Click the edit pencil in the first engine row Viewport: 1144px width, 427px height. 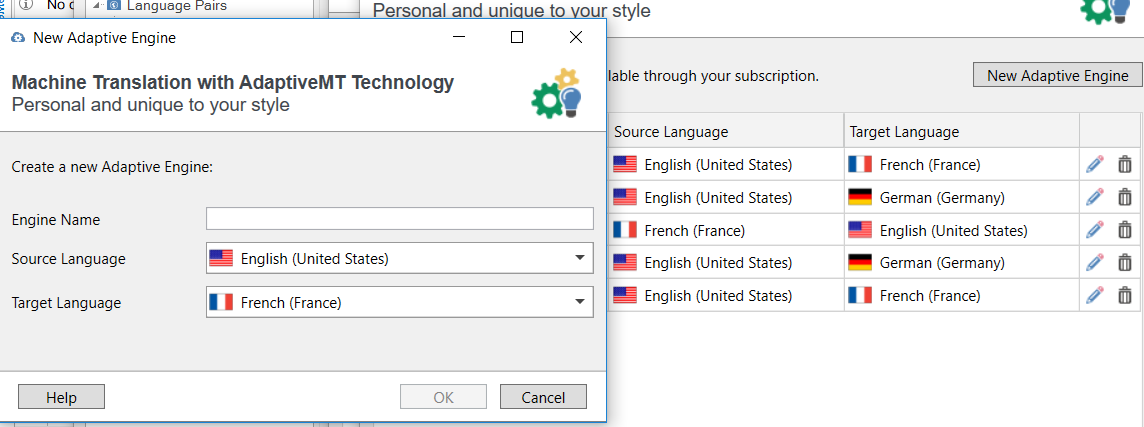click(x=1095, y=165)
